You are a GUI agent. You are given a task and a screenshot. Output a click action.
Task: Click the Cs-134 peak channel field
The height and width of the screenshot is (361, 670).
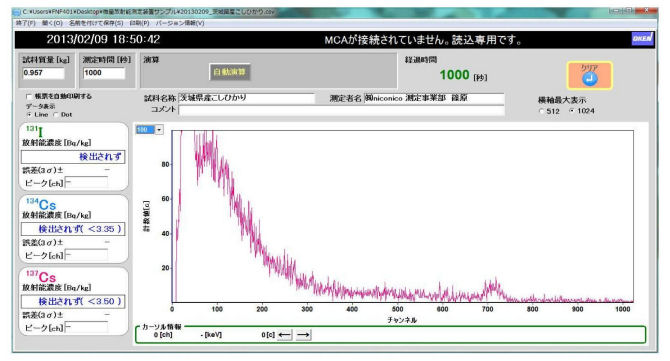(86, 255)
